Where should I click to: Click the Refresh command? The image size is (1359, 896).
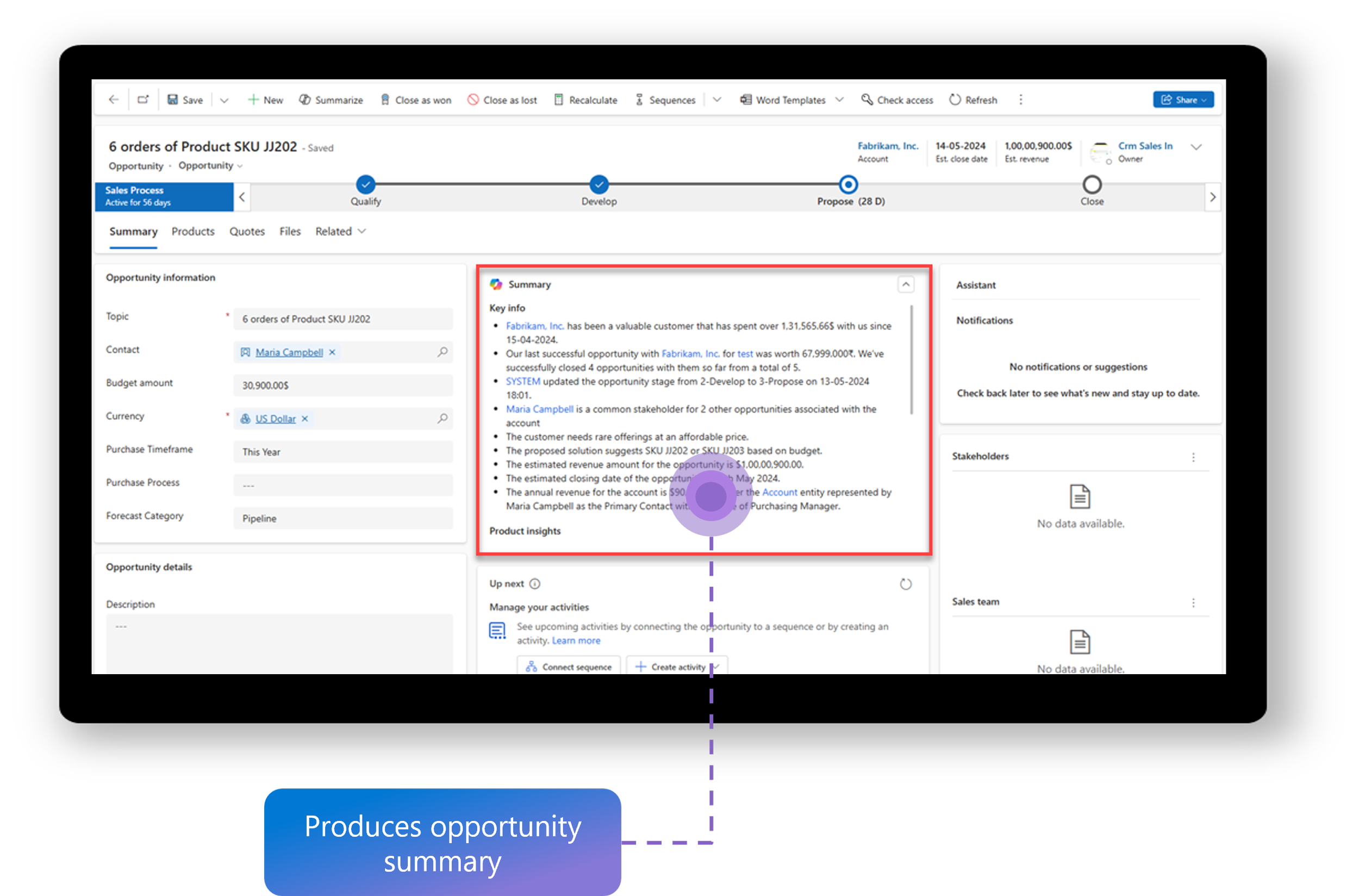point(973,100)
